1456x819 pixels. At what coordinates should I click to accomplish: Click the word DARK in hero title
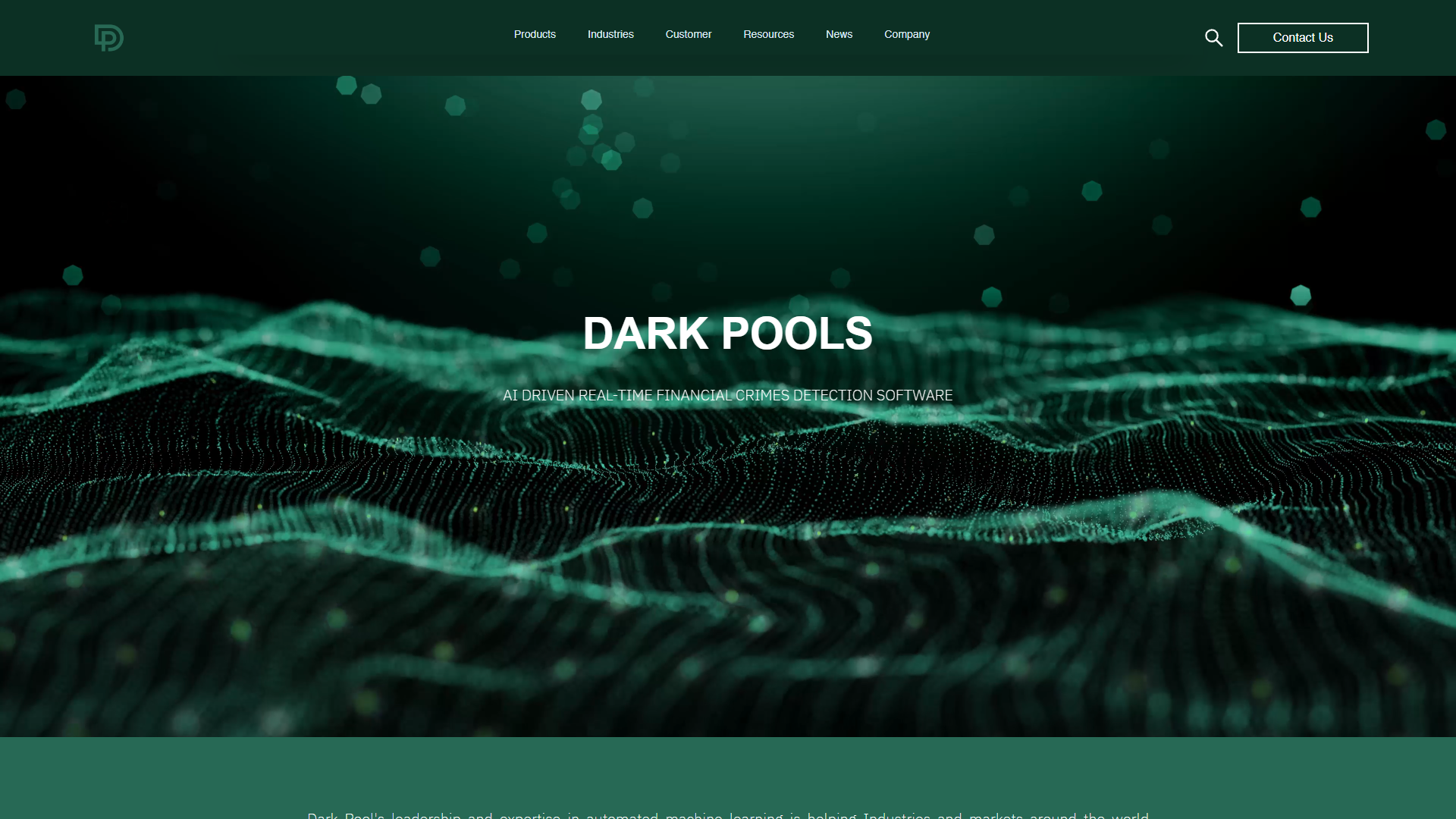tap(645, 334)
